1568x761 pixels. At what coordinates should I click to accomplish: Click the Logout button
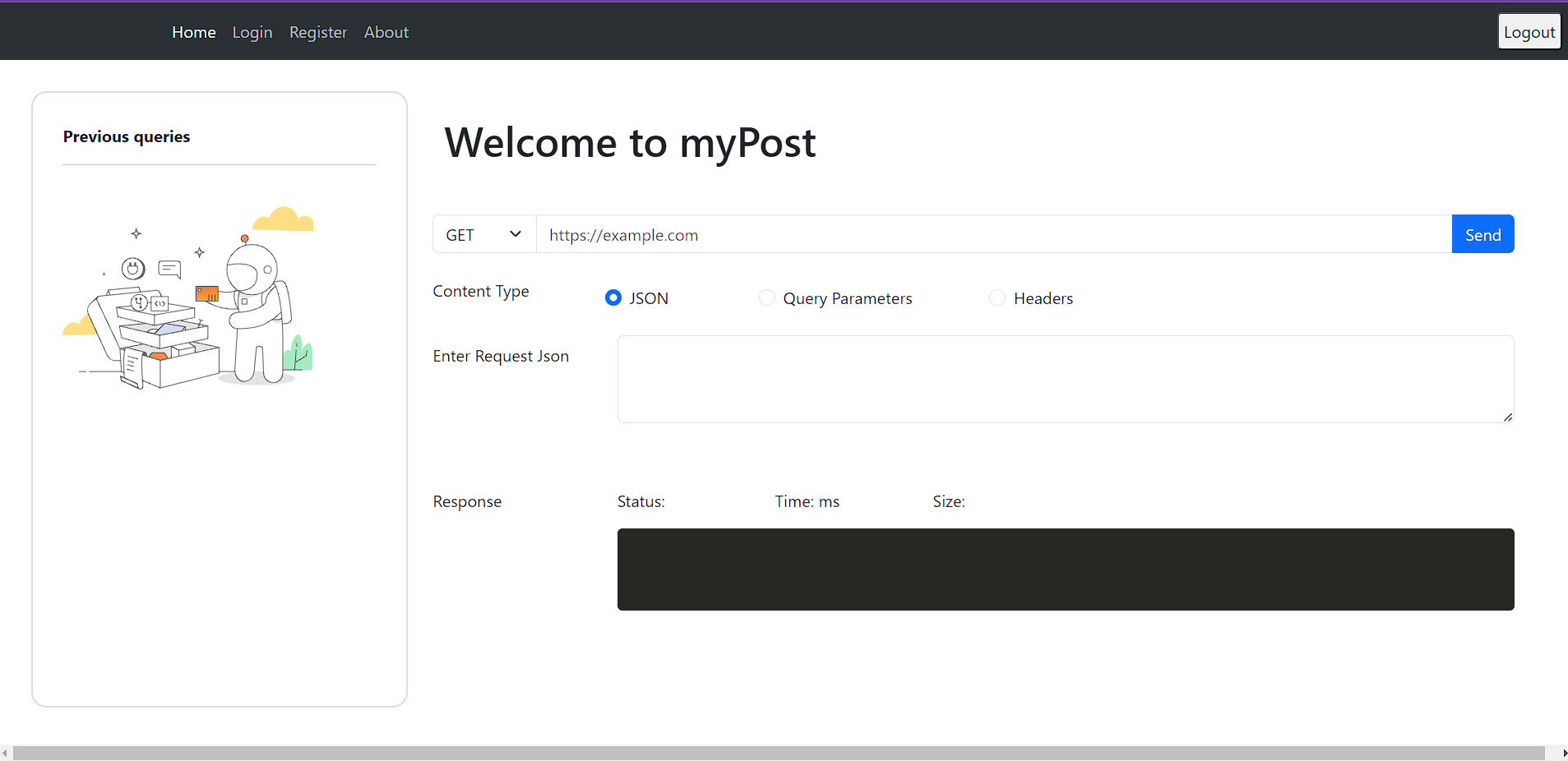(1529, 32)
